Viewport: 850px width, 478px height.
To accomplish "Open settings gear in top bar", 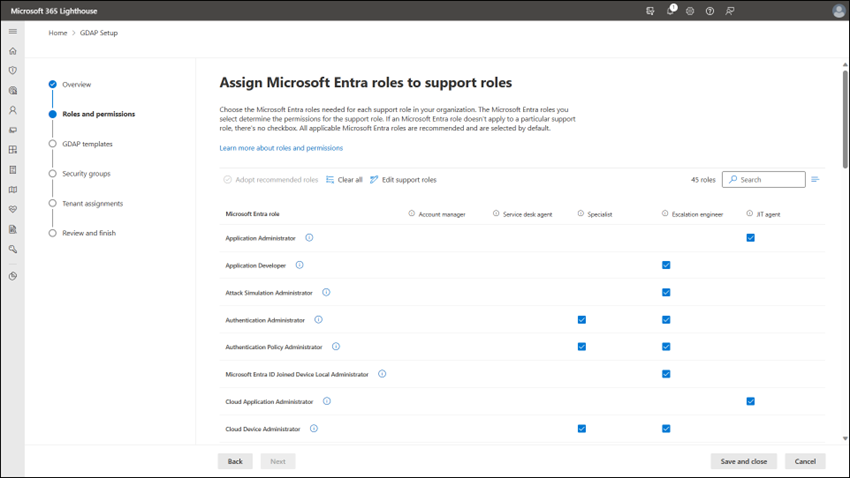I will coord(690,11).
